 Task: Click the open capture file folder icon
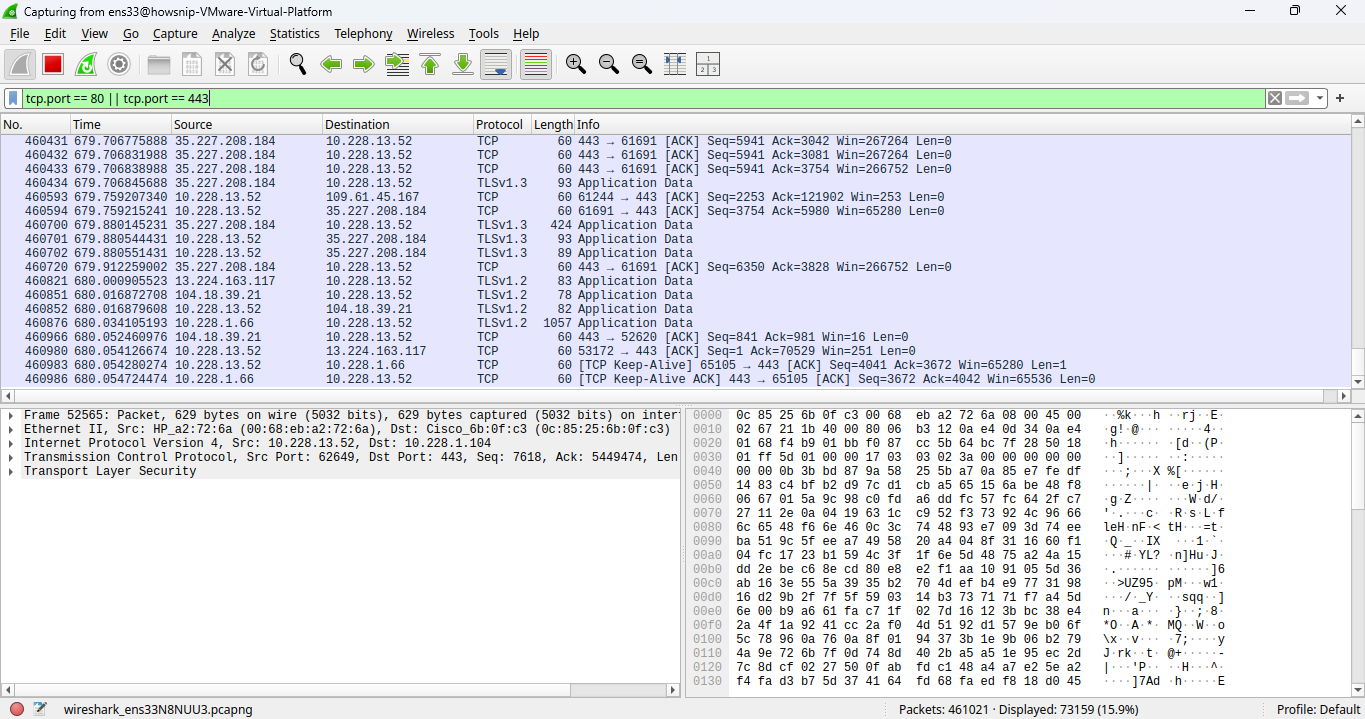pyautogui.click(x=159, y=64)
